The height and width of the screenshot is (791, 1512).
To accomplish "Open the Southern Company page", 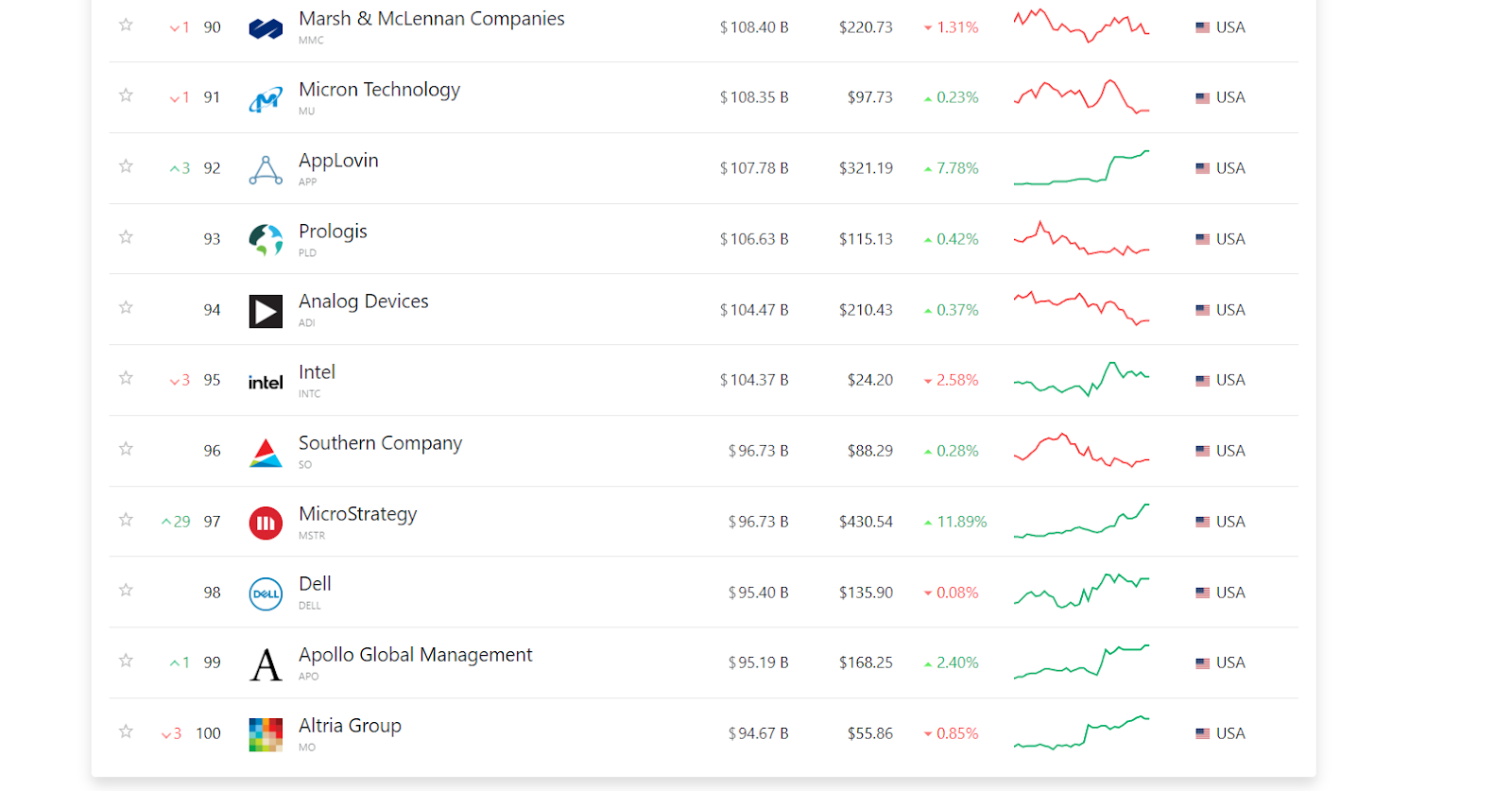I will (380, 443).
